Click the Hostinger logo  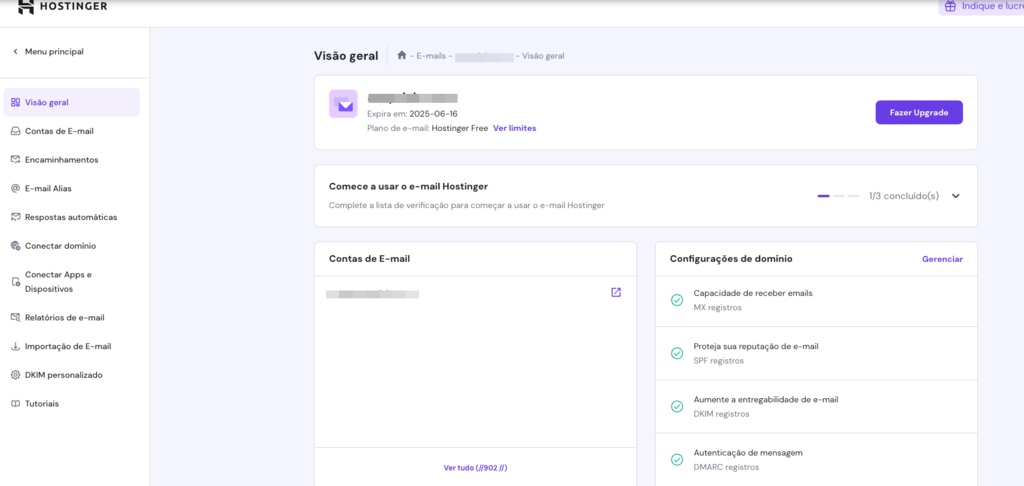[x=63, y=7]
